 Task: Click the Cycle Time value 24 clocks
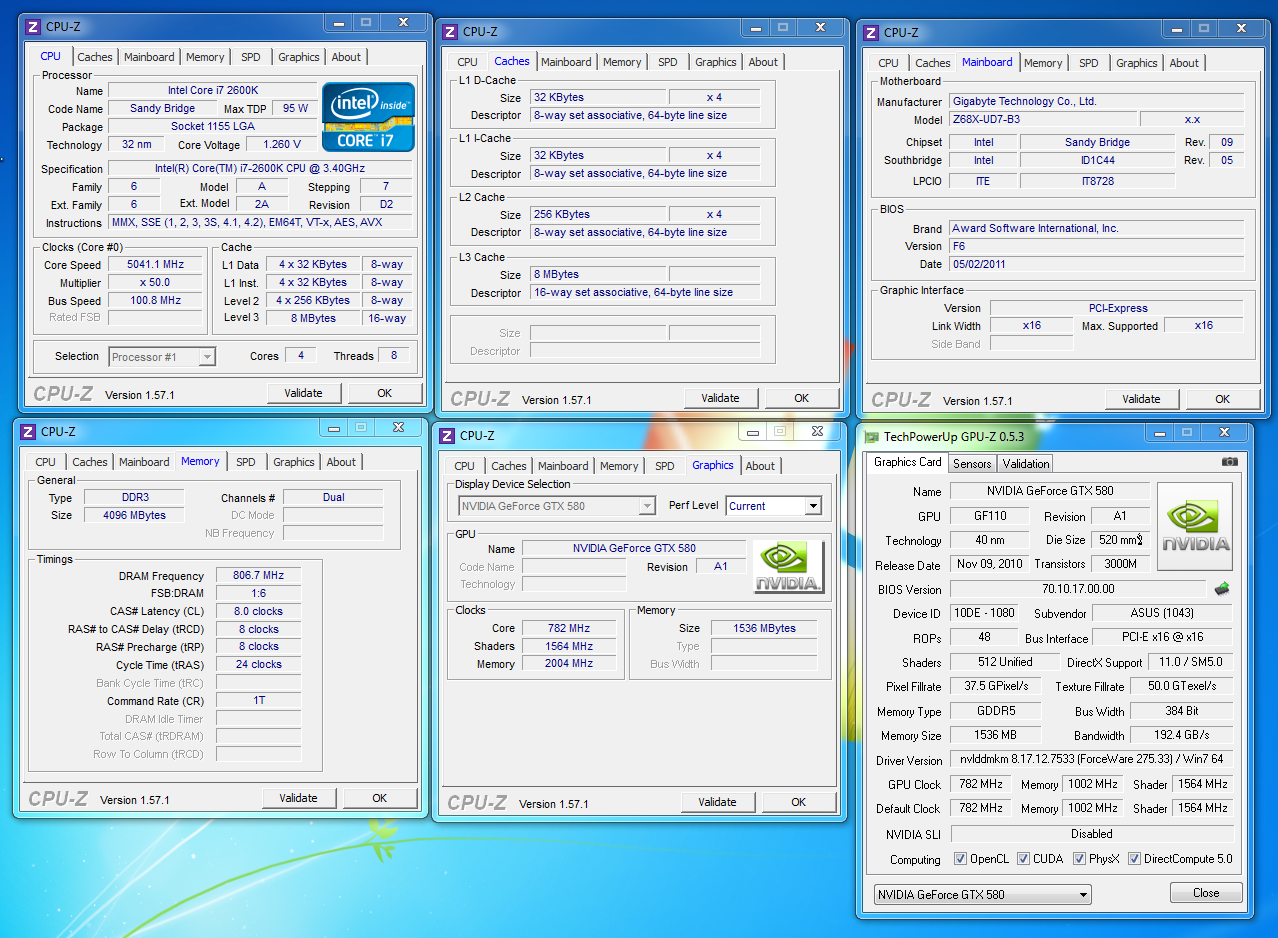[258, 665]
